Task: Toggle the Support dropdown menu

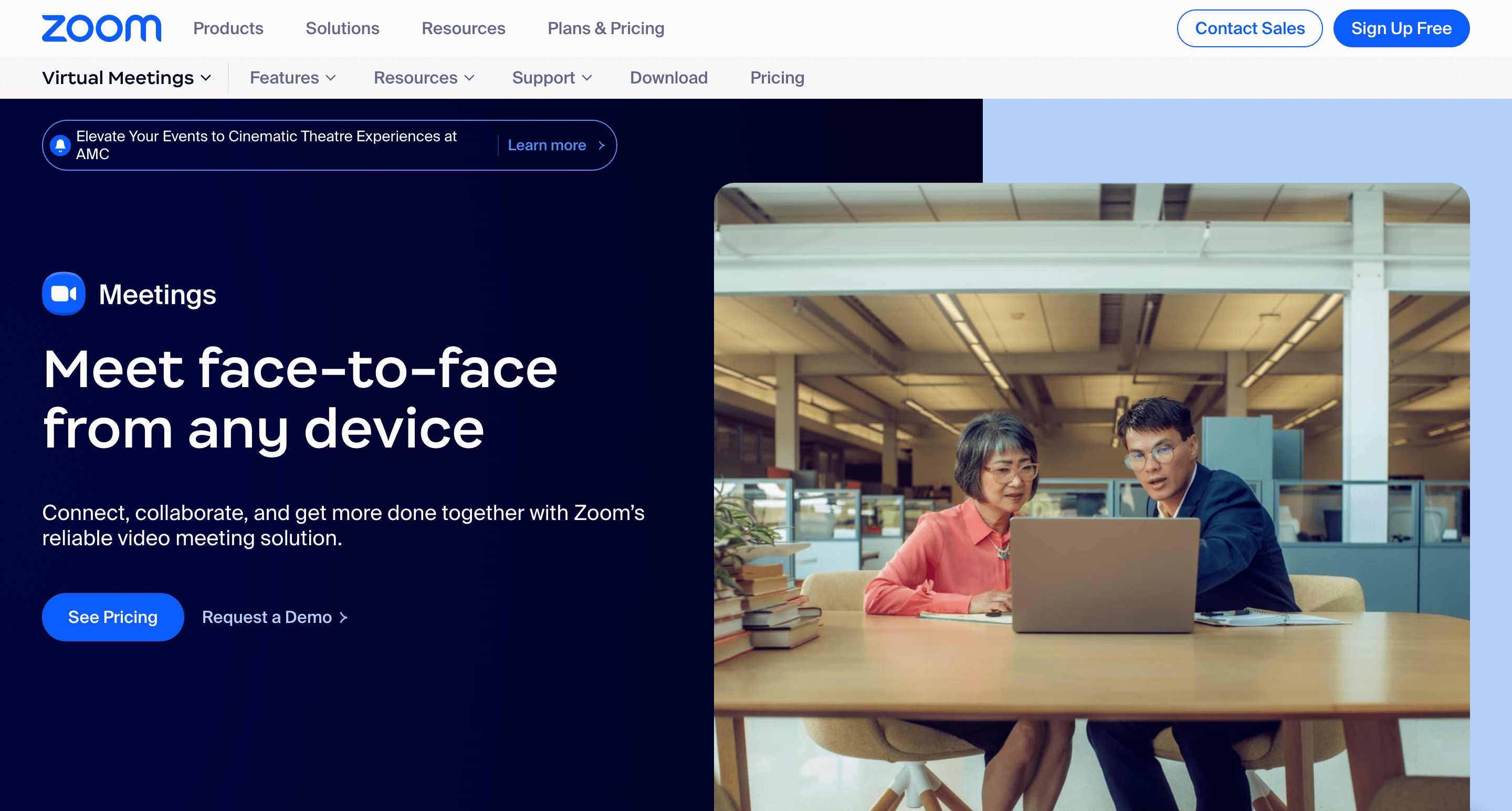Action: pyautogui.click(x=552, y=77)
